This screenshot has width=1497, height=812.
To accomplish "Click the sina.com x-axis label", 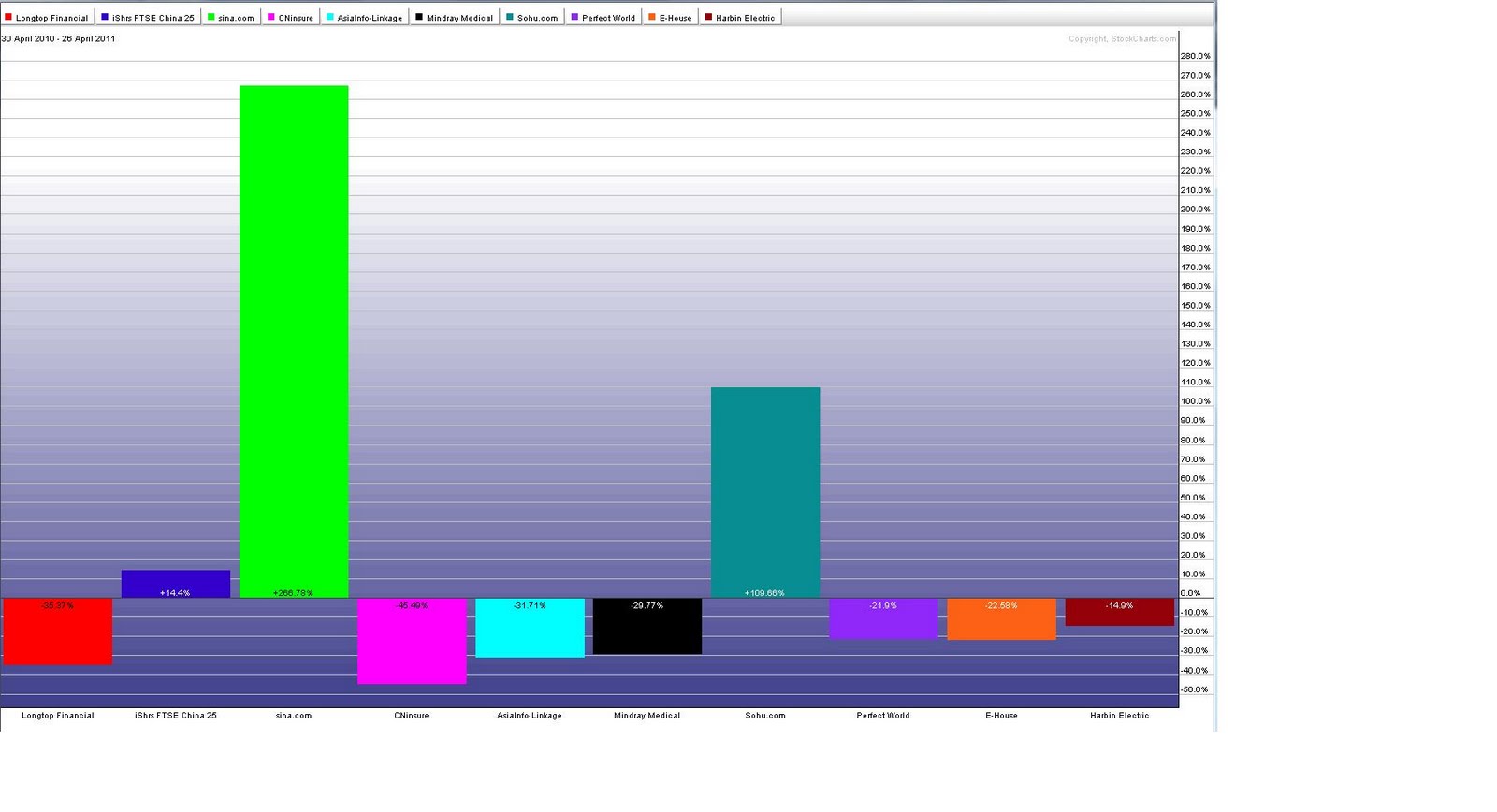I will point(294,716).
